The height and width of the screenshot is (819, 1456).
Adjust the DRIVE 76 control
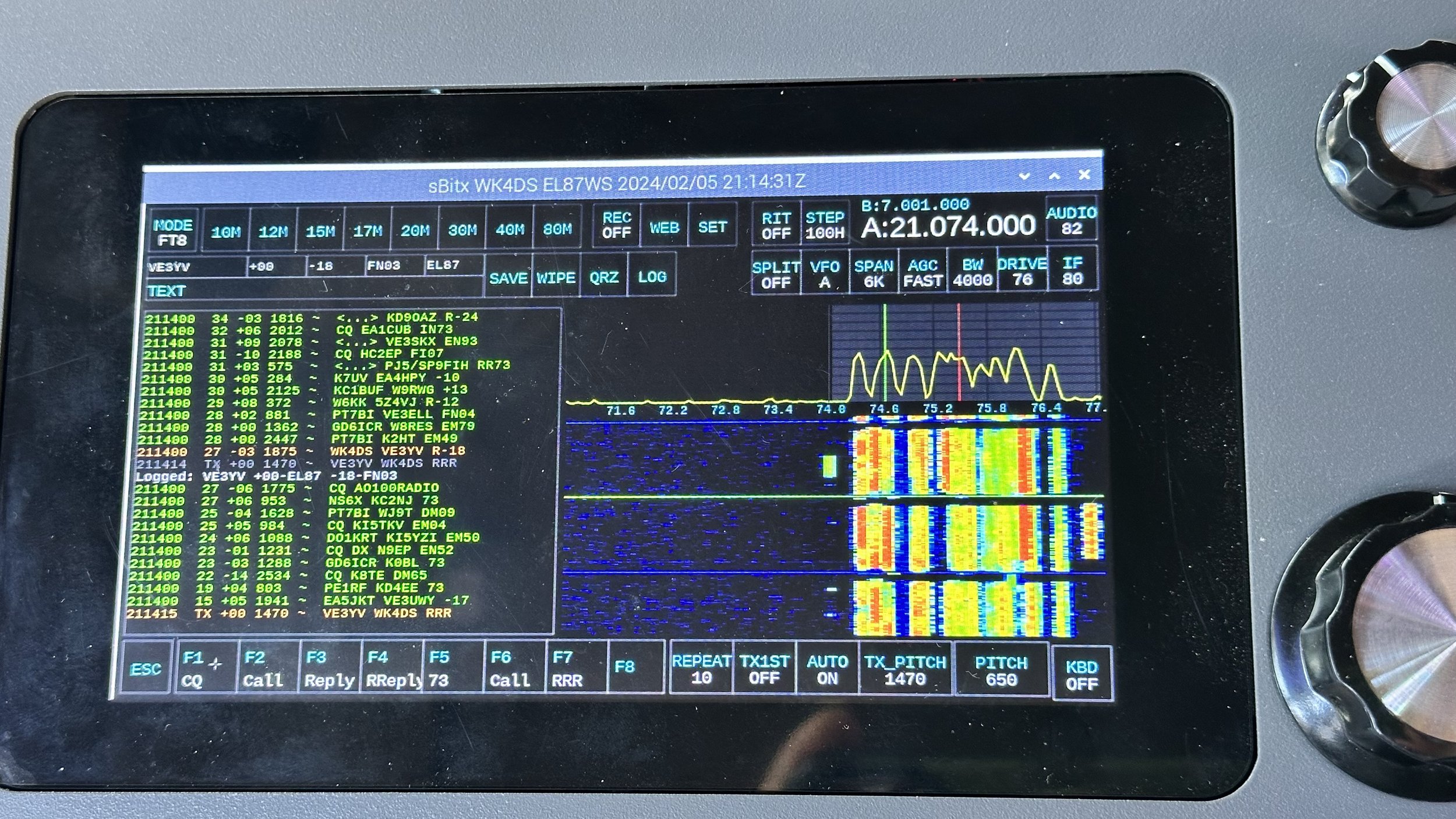click(x=1022, y=272)
